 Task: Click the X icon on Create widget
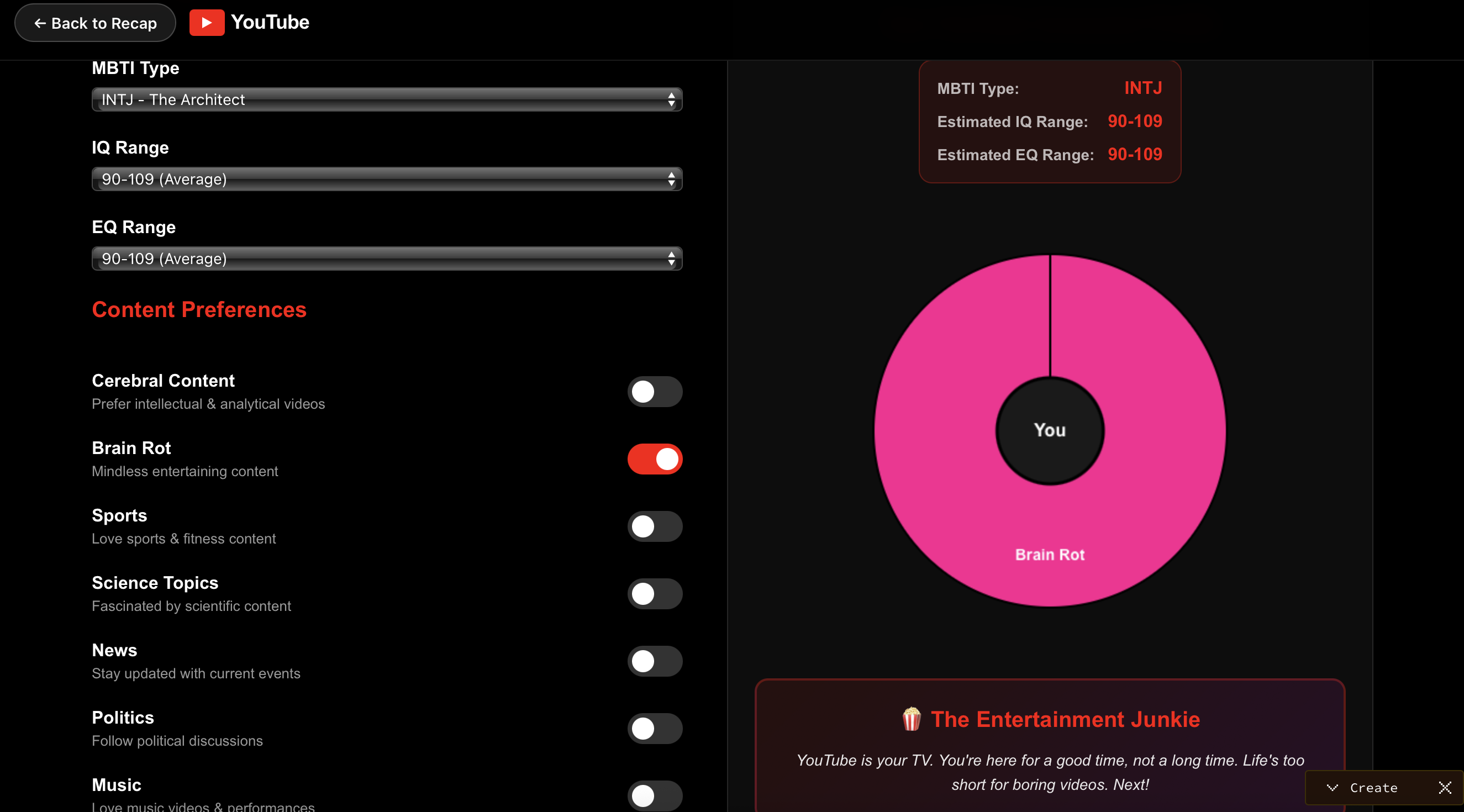1445,788
